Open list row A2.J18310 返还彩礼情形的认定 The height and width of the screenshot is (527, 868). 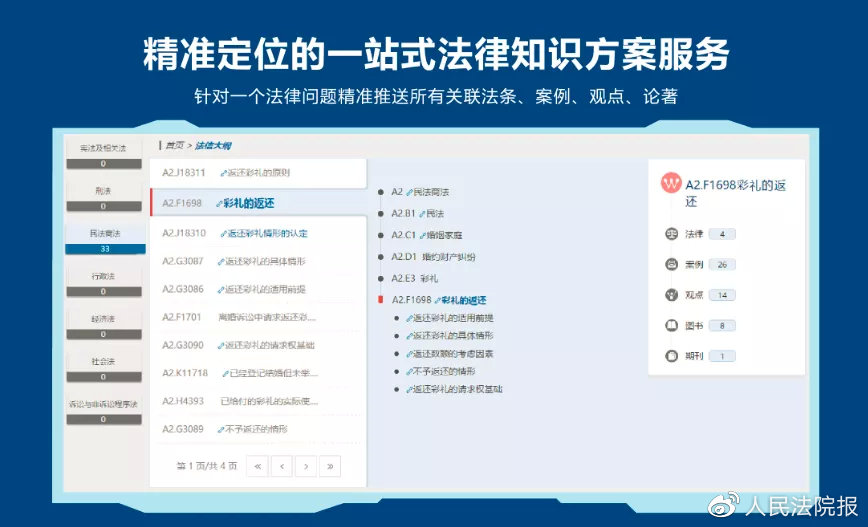pyautogui.click(x=258, y=234)
